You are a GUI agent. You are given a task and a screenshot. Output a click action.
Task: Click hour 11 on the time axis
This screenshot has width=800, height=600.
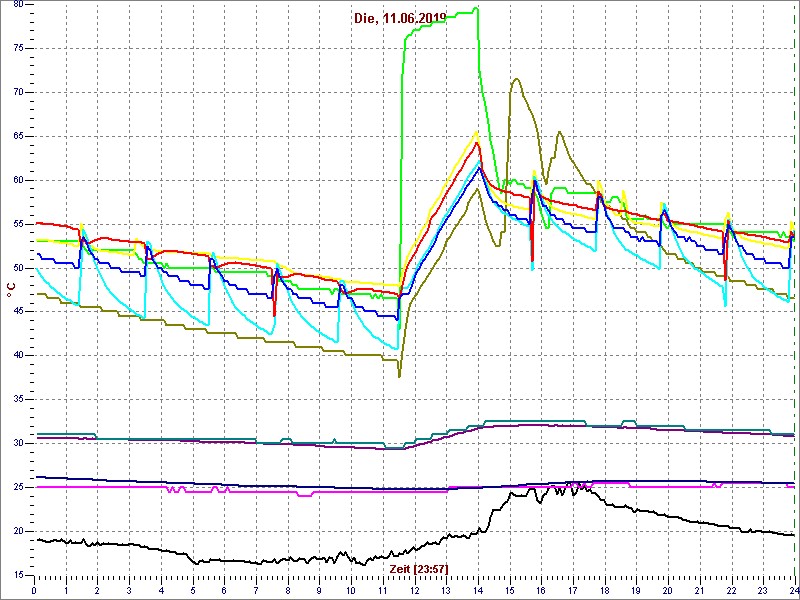click(383, 591)
